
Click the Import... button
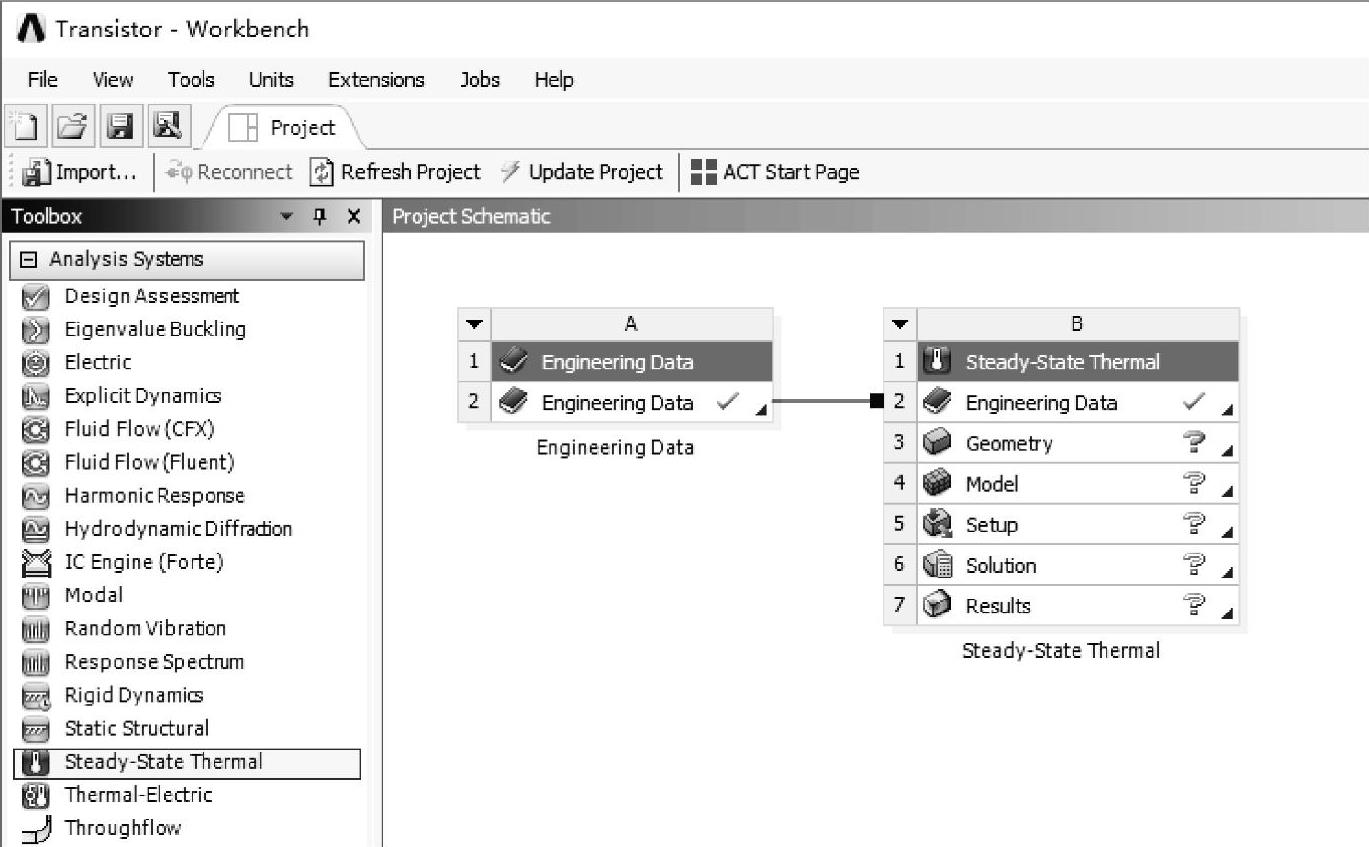[80, 172]
